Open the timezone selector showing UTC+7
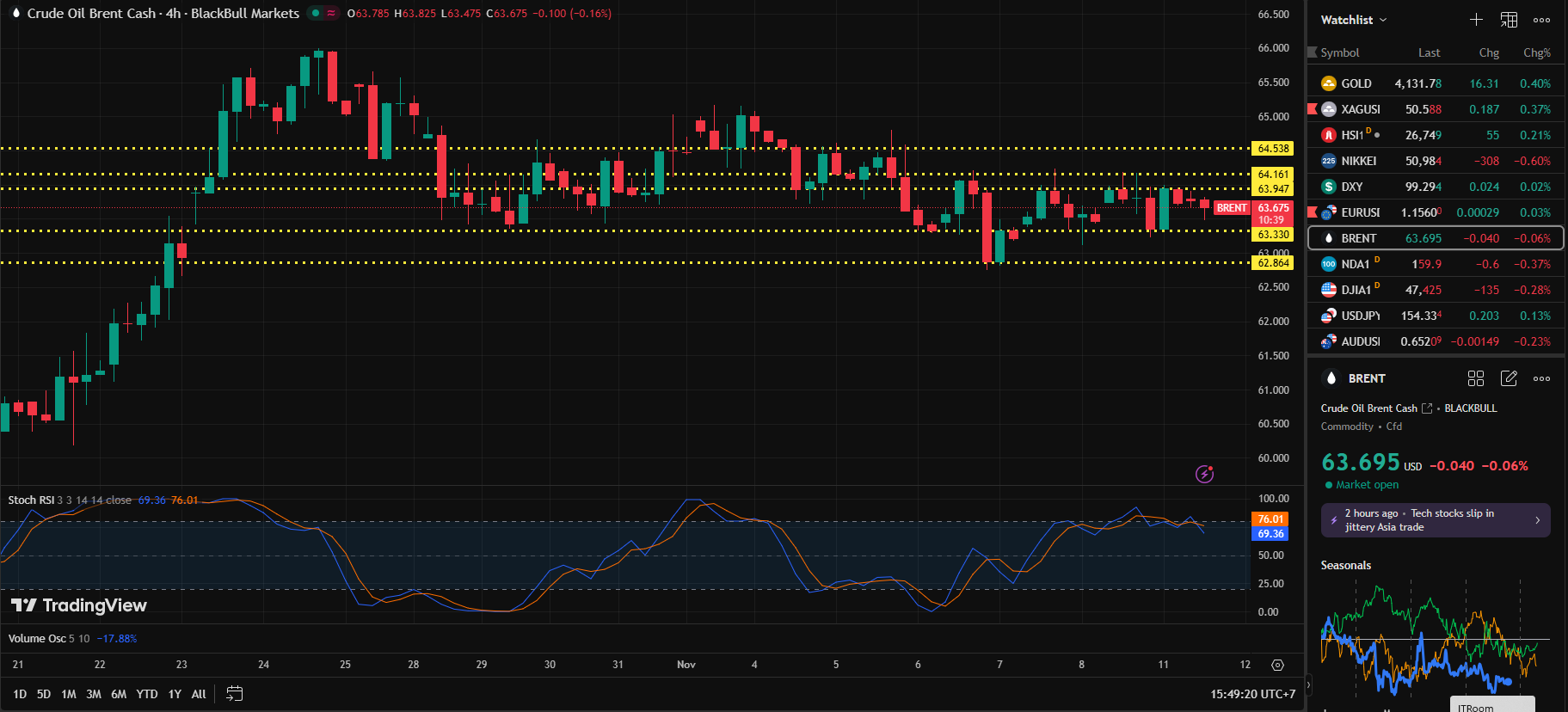1568x712 pixels. pos(1252,694)
